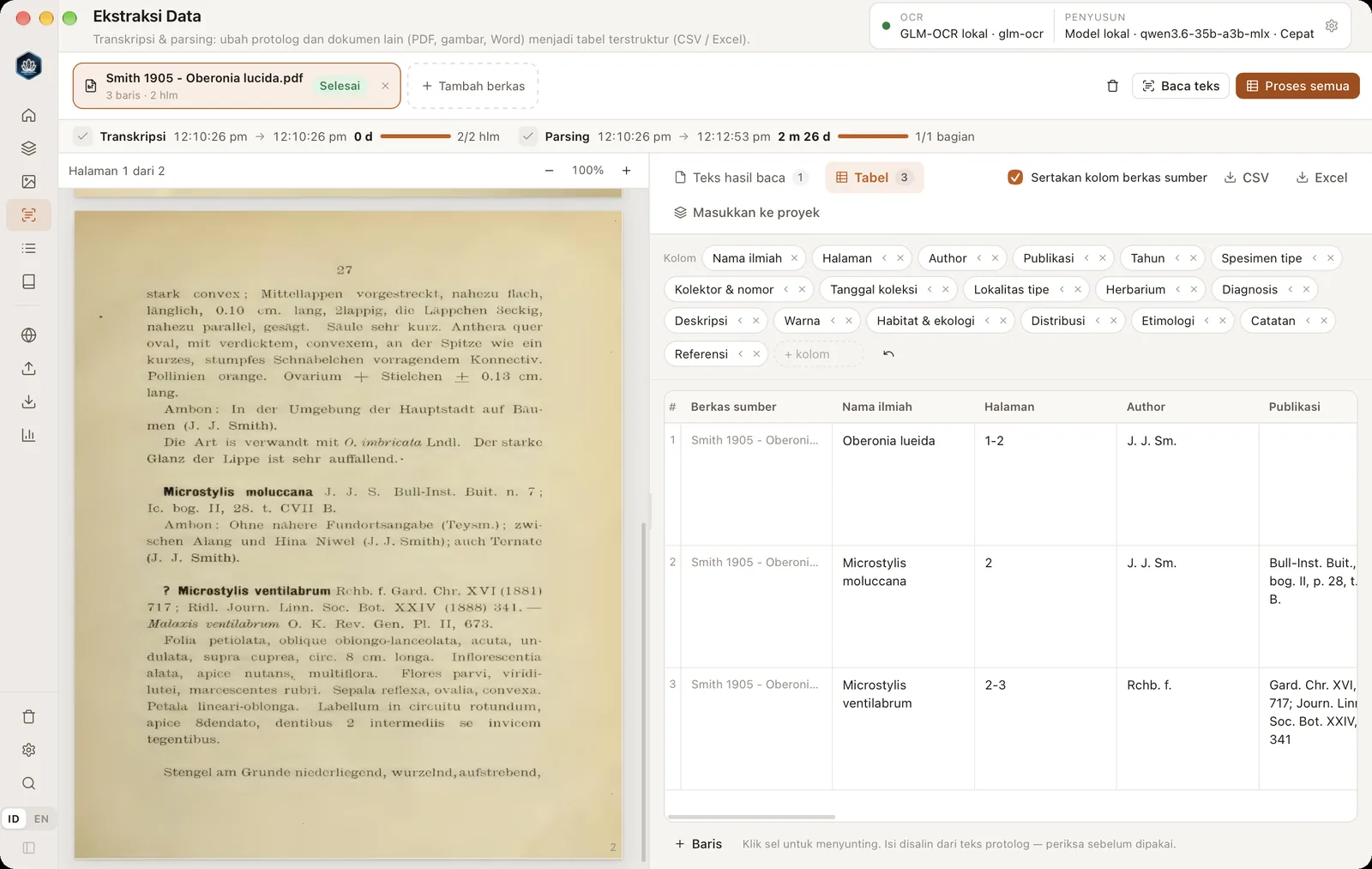Click the table horizontal scrollbar
The height and width of the screenshot is (869, 1372).
751,817
